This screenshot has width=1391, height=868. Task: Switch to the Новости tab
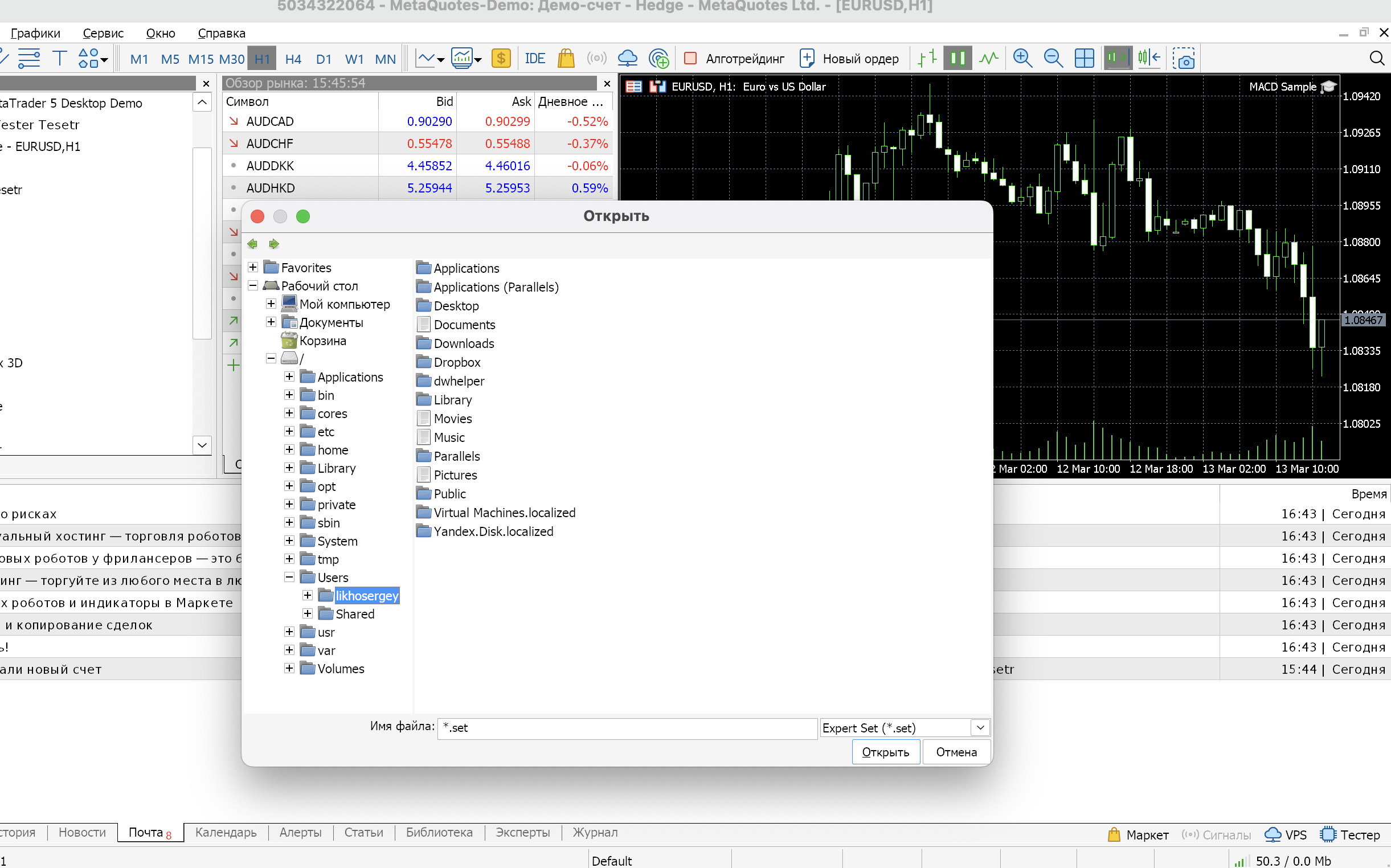(x=82, y=833)
